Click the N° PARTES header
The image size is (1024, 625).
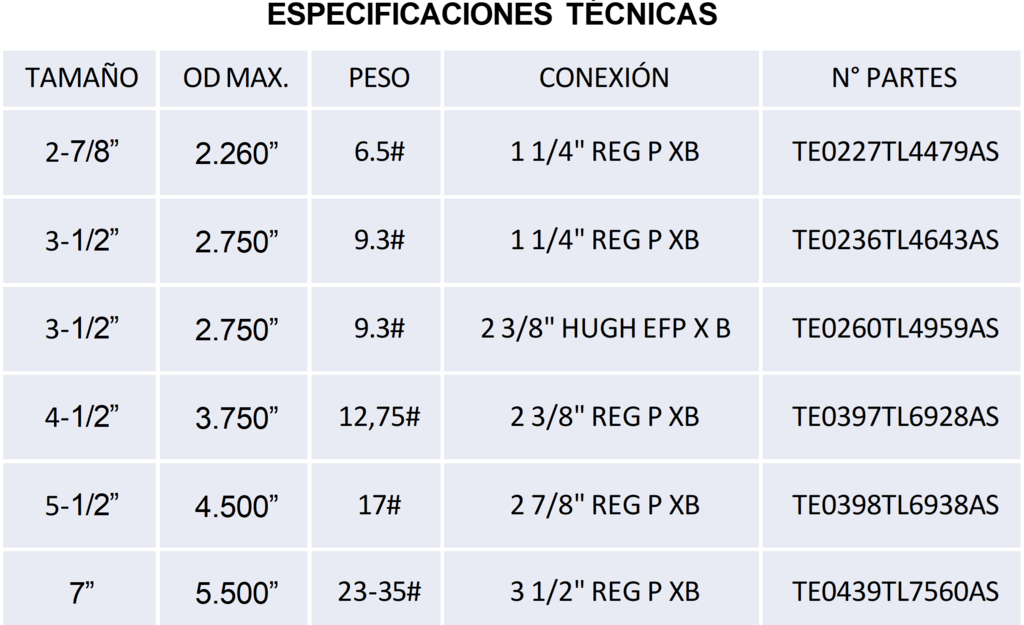894,78
